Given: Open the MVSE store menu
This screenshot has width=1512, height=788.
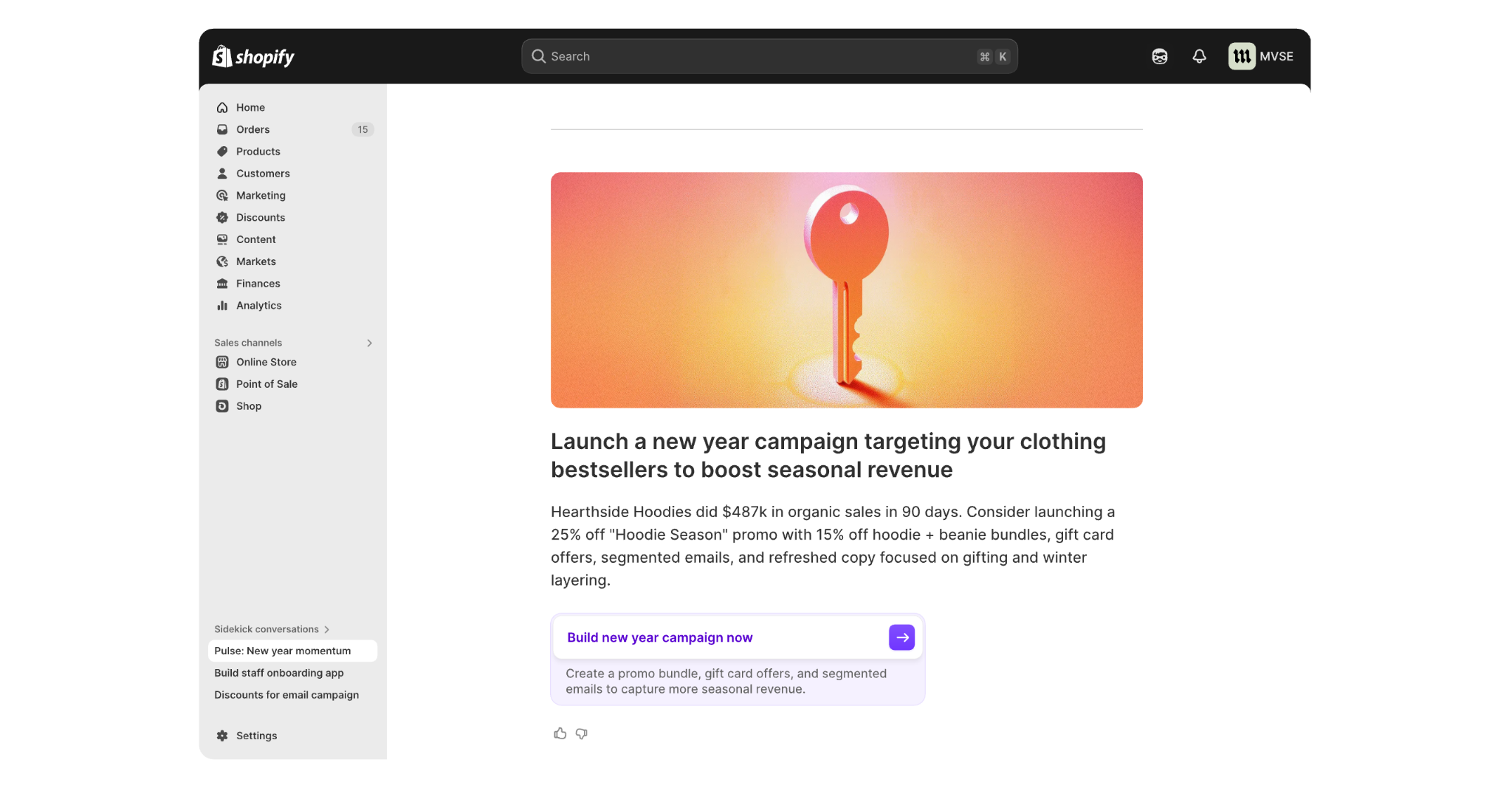Looking at the screenshot, I should (x=1261, y=56).
